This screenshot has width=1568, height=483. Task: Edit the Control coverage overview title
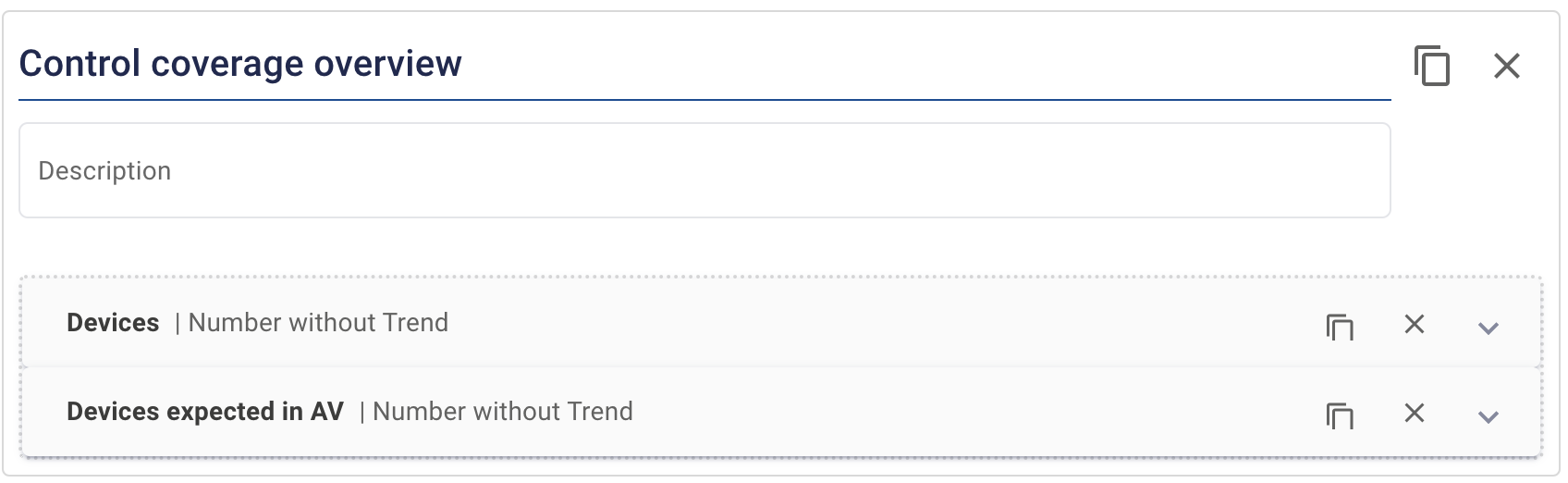(x=704, y=65)
